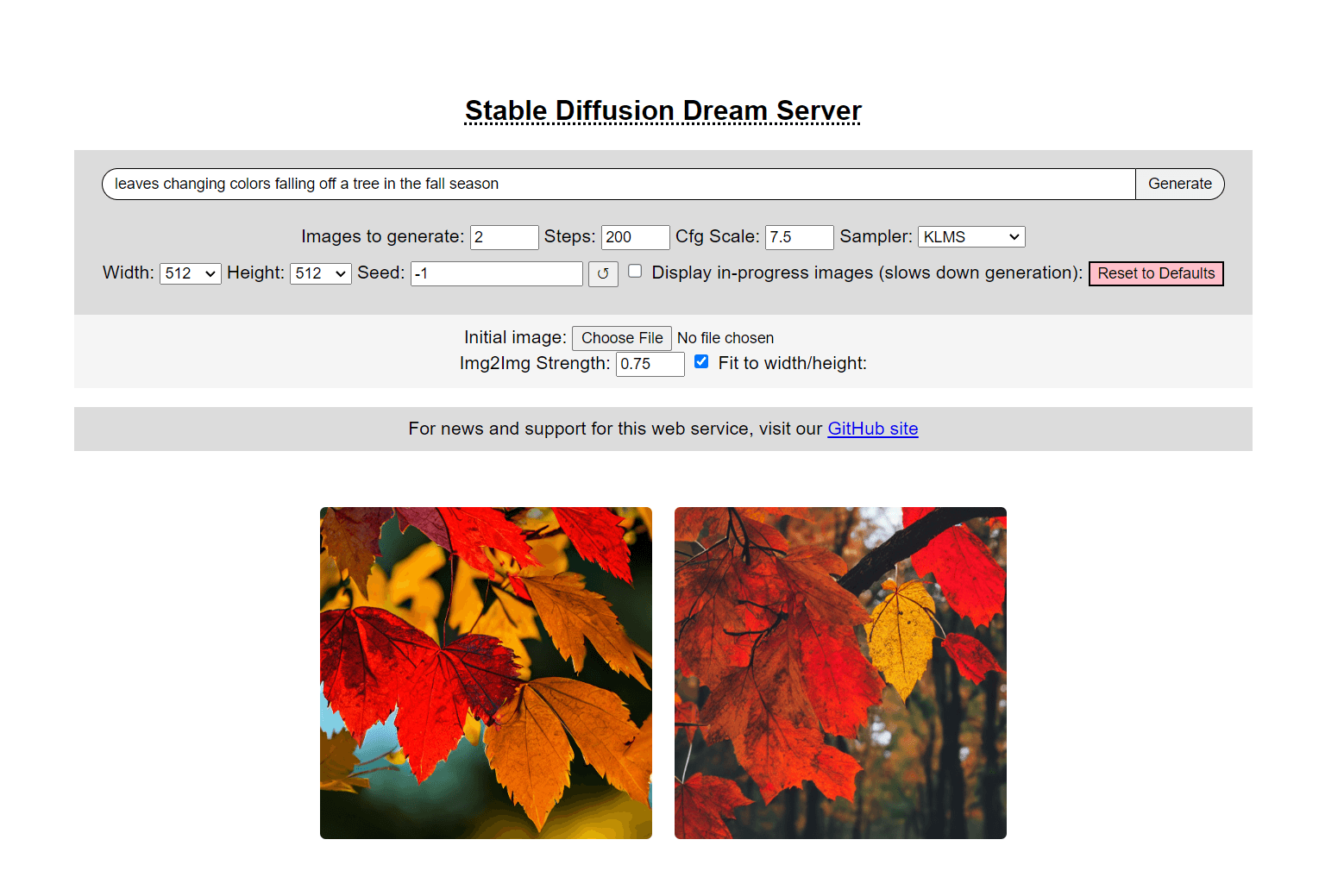Click the Generate button
The width and height of the screenshot is (1344, 896).
pos(1179,184)
